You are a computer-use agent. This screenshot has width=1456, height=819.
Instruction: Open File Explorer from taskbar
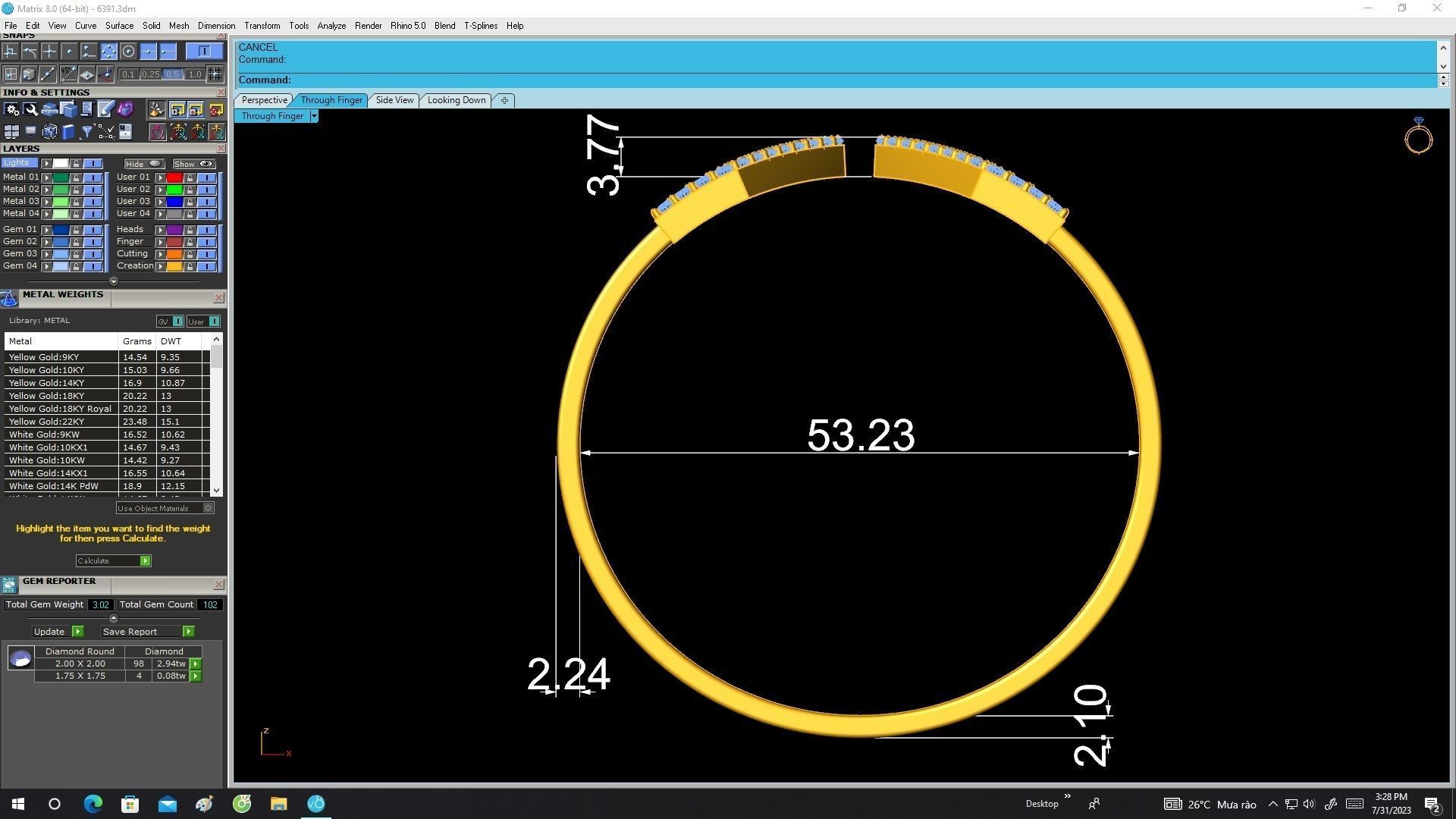coord(278,804)
